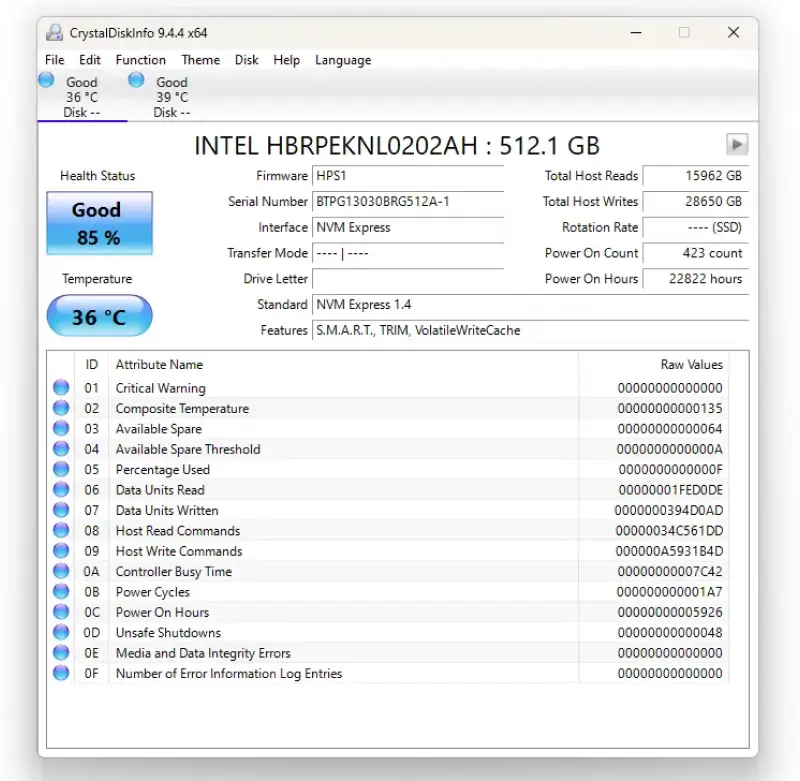Viewport: 800px width, 781px height.
Task: Click Power On Count value 423 count
Action: [695, 254]
